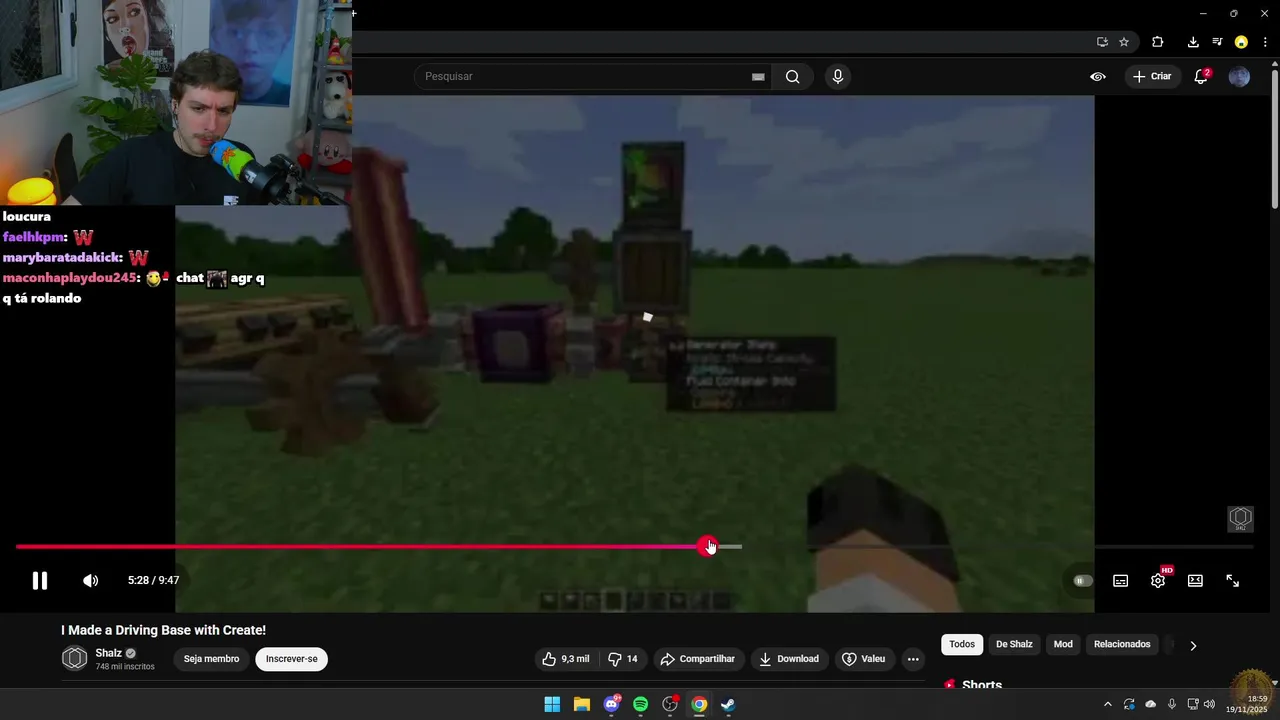This screenshot has height=720, width=1280.
Task: Show more filter chips with the right arrow
Action: click(x=1193, y=645)
